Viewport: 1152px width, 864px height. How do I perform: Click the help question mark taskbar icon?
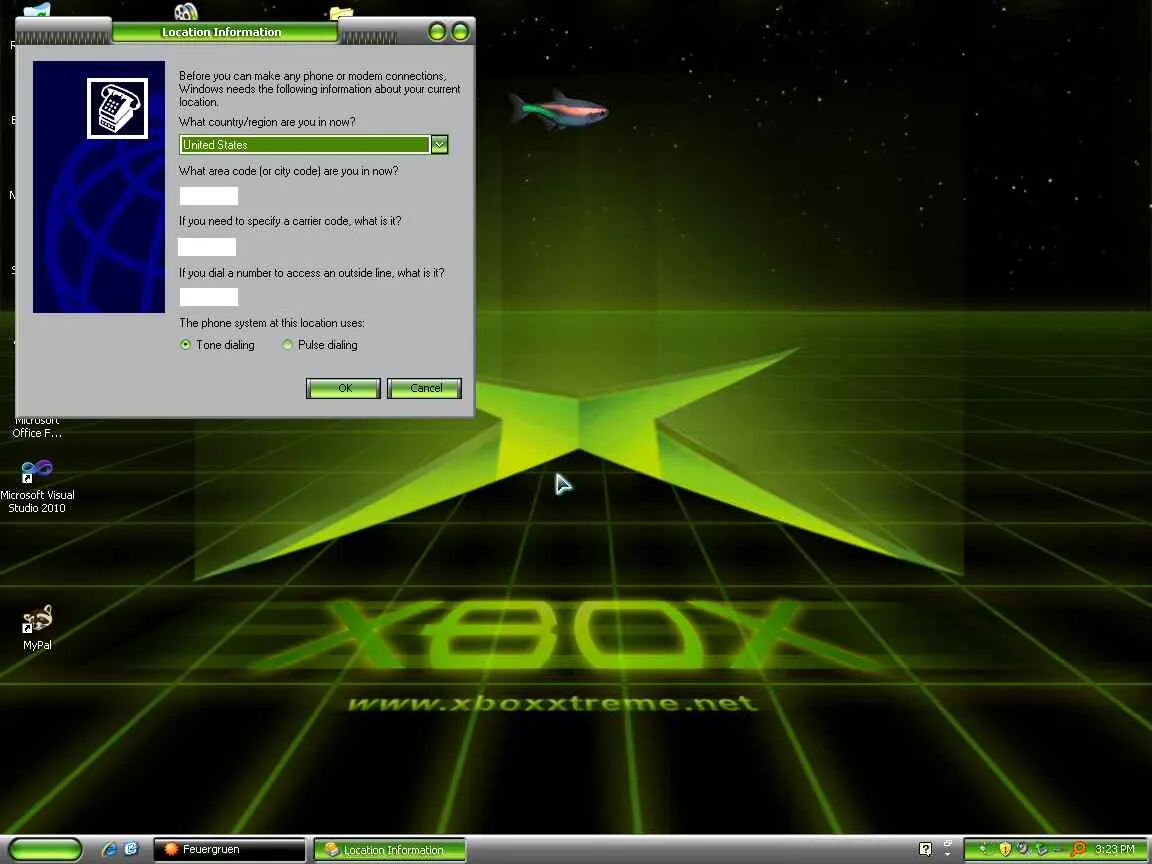pyautogui.click(x=926, y=849)
